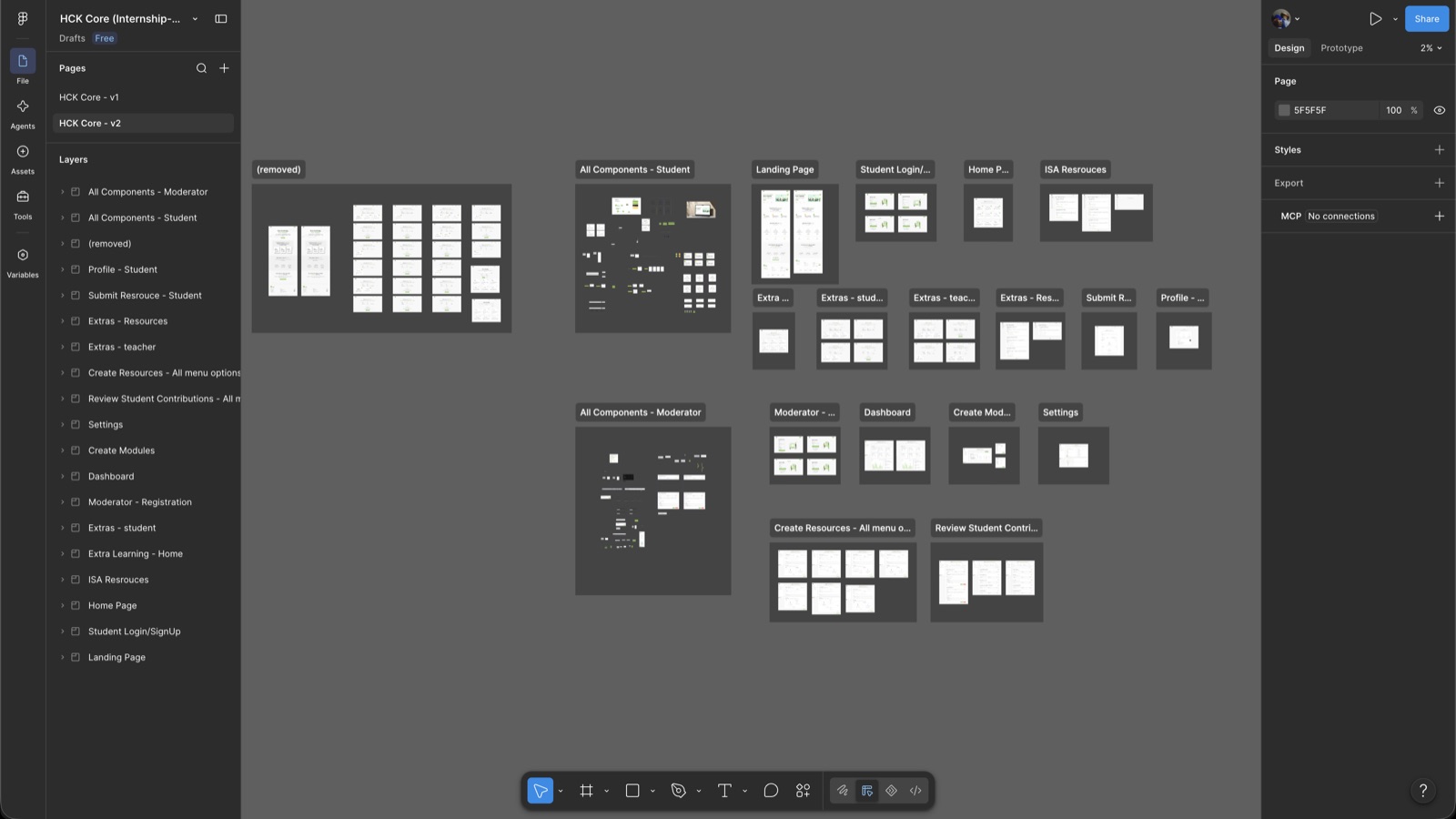
Task: Open the Assets sidebar panel
Action: 23,151
